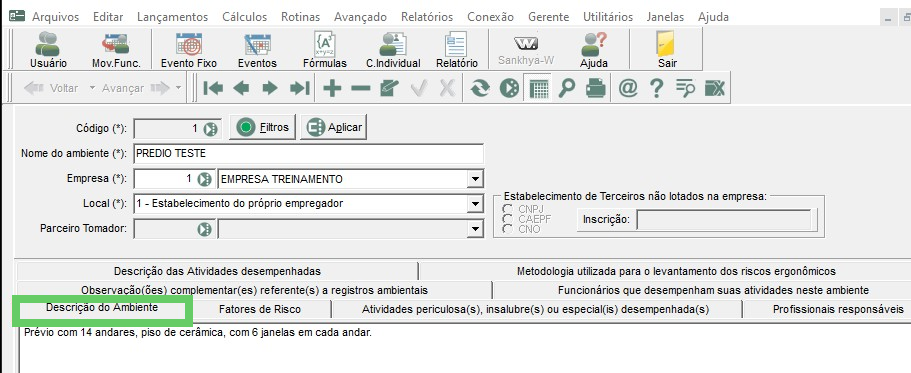Open the Ajuda toolbar icon
The width and height of the screenshot is (911, 373).
594,50
